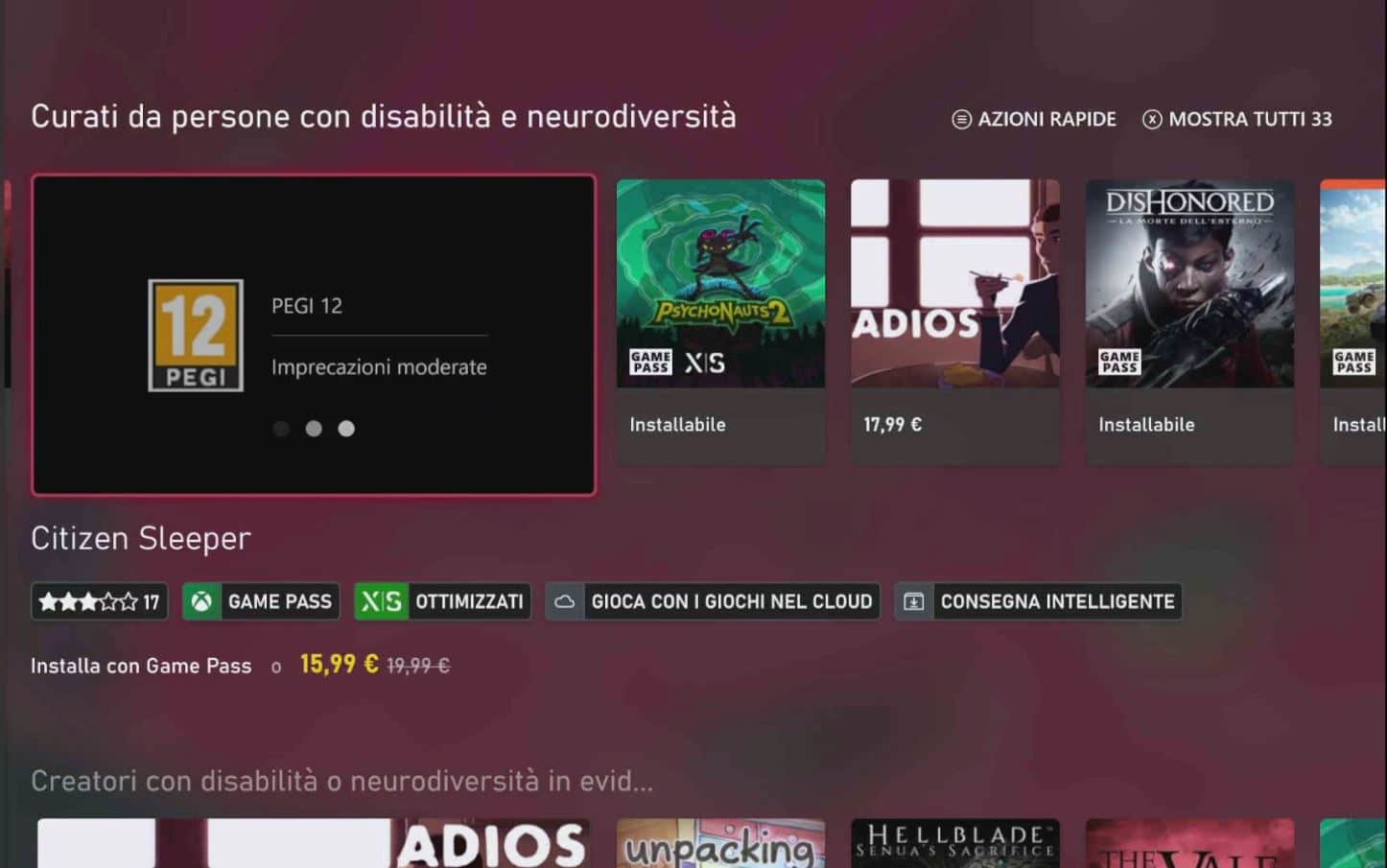1387x868 pixels.
Task: Select third carousel page dot
Action: [346, 429]
